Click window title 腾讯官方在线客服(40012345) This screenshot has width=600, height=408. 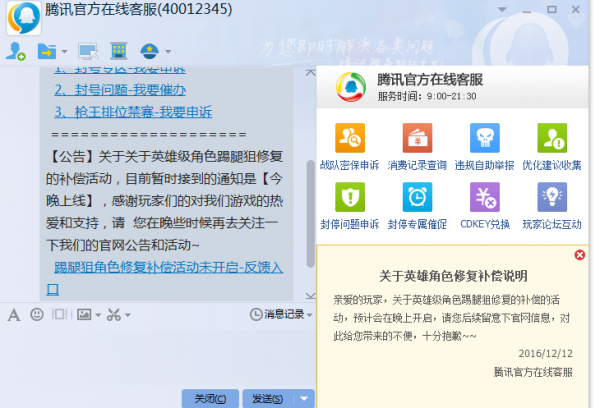click(139, 10)
